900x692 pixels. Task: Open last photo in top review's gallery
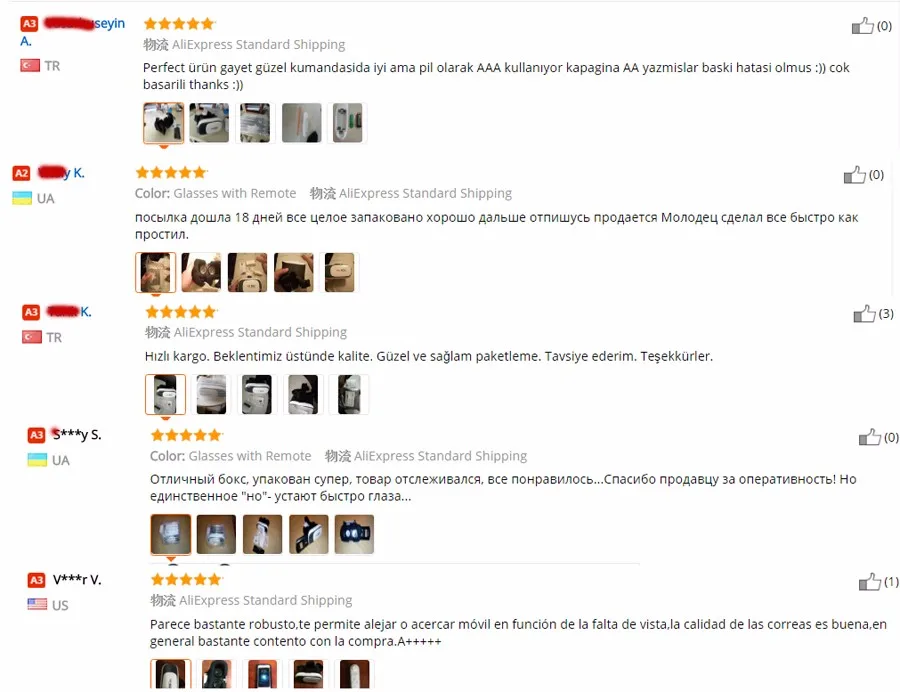point(348,123)
